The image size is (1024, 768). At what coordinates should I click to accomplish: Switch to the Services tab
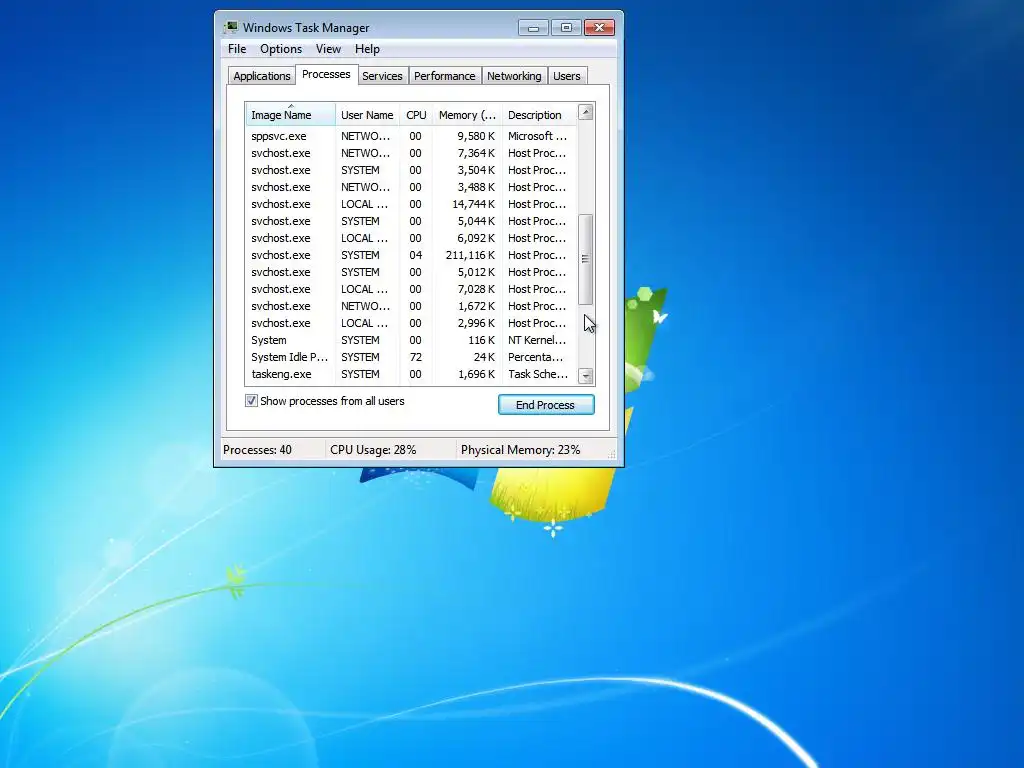click(382, 76)
